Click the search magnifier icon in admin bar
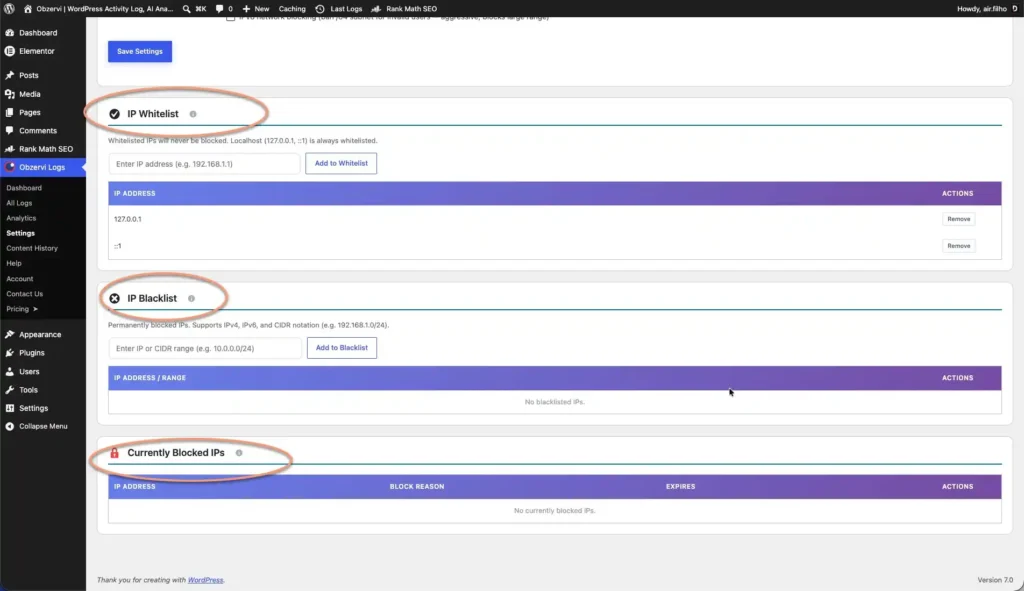This screenshot has width=1024, height=591. click(x=187, y=8)
